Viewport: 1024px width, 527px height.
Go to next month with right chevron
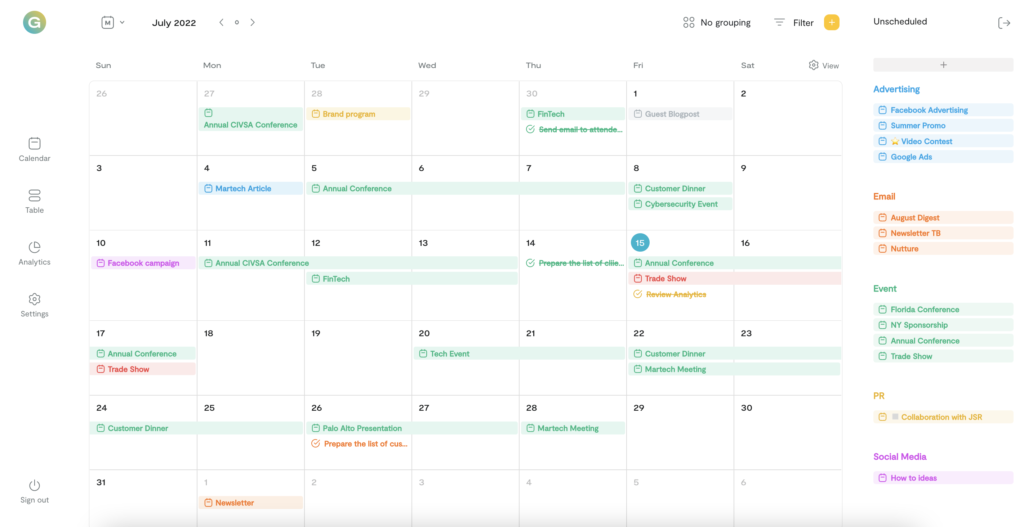coord(253,22)
